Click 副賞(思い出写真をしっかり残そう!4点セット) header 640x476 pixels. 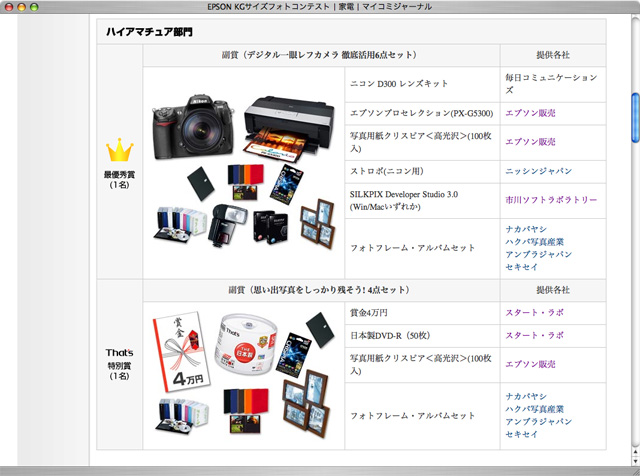click(x=321, y=290)
